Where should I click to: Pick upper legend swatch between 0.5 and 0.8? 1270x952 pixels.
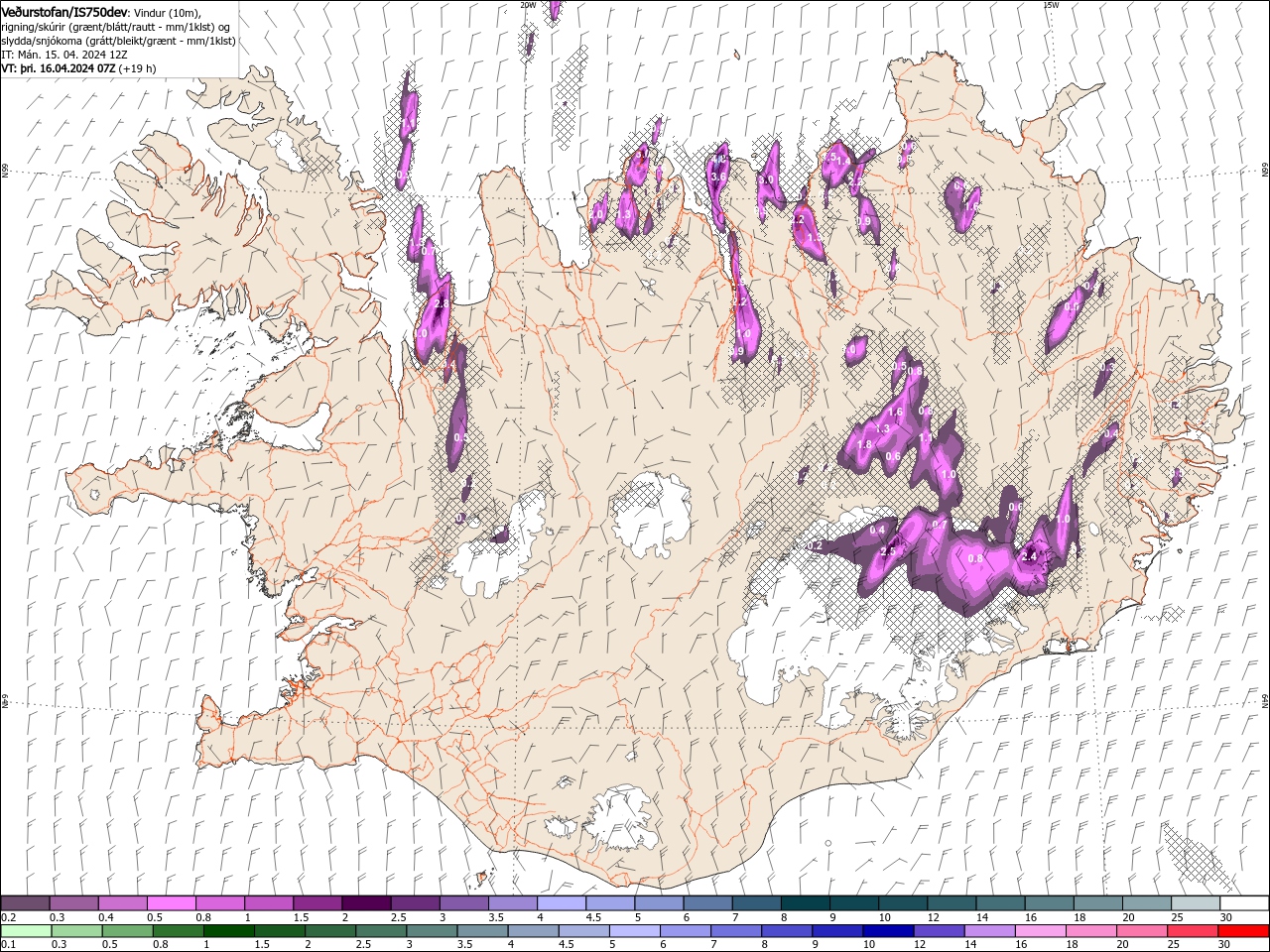172,903
